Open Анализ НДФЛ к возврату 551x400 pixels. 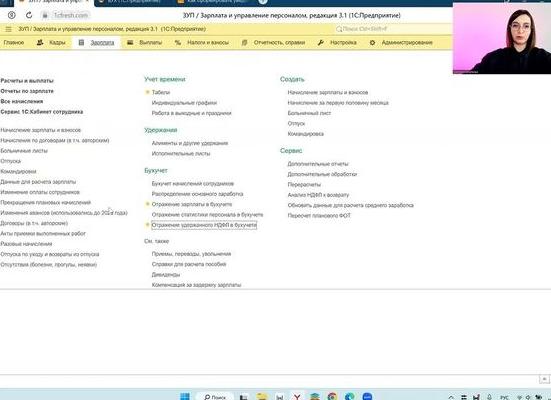click(x=318, y=195)
